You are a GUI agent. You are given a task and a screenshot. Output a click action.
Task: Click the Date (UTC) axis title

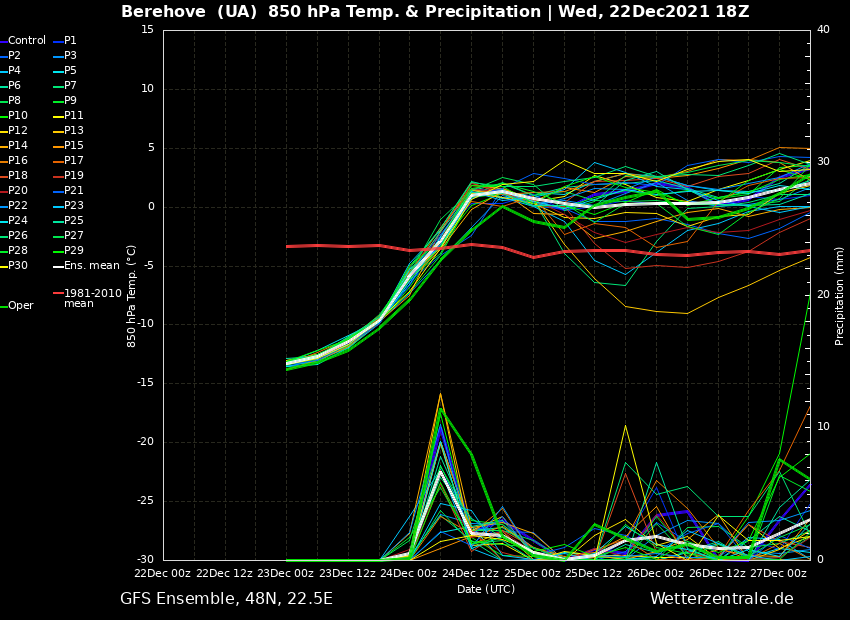(x=486, y=589)
